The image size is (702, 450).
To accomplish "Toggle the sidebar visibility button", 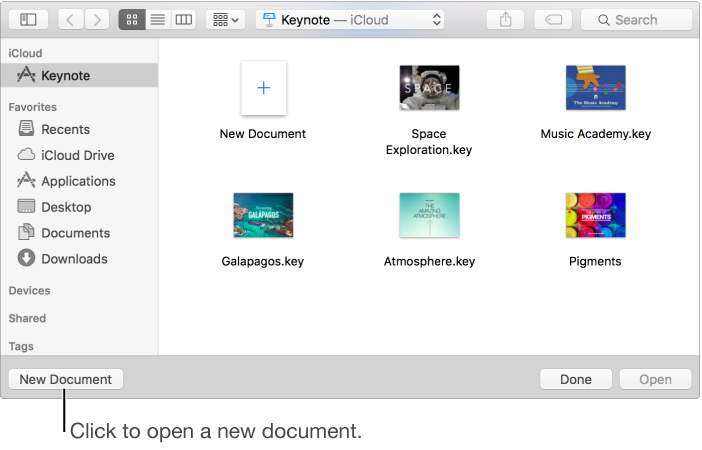I will coord(28,20).
